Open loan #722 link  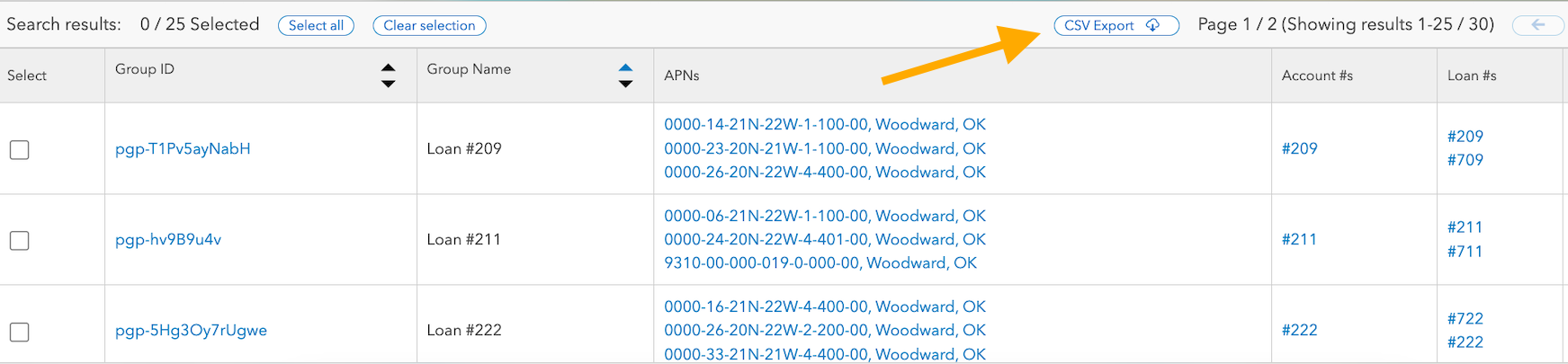click(1465, 318)
